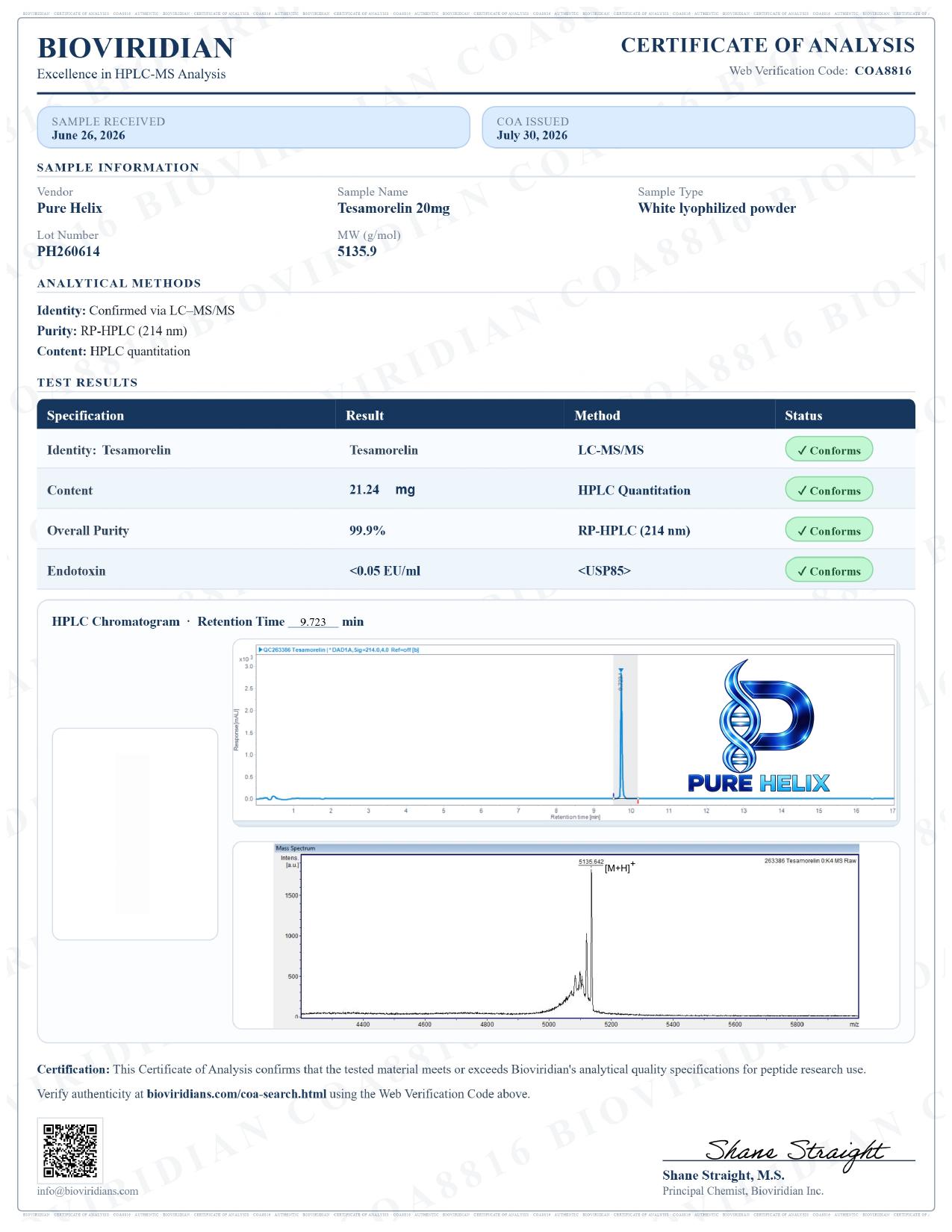
Task: Click the Conforms badge in the Content row
Action: point(829,491)
